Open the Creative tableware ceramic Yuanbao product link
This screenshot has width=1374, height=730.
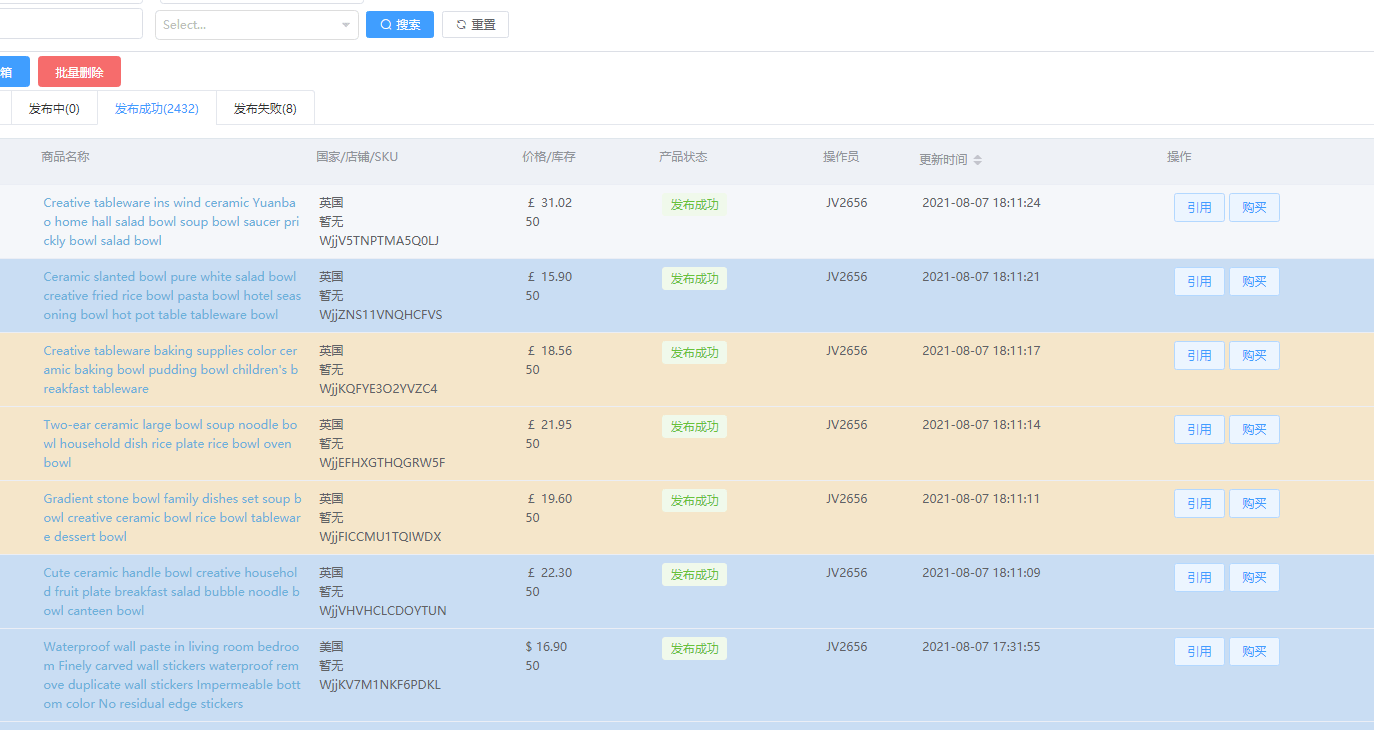point(170,221)
